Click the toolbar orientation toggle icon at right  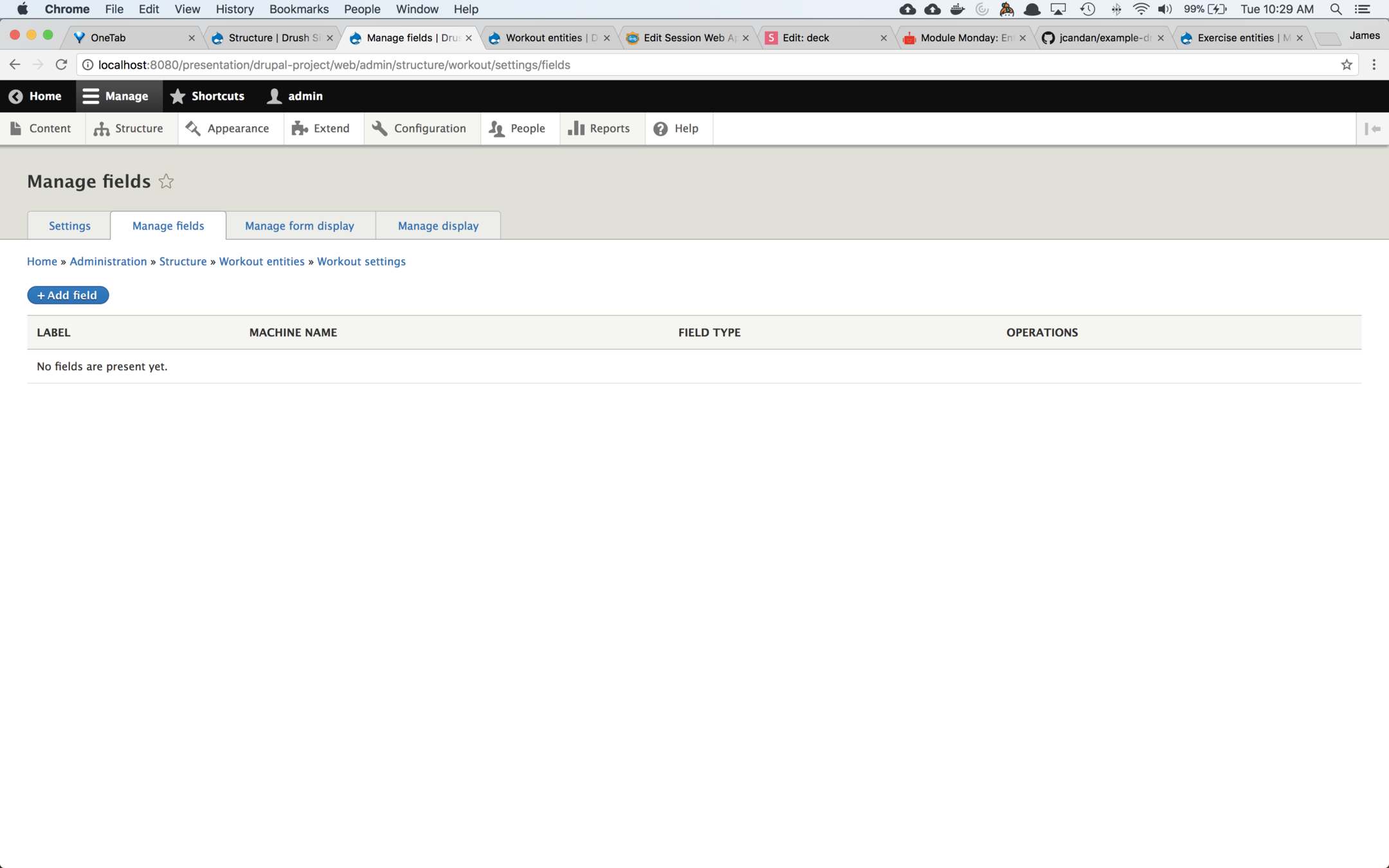[x=1372, y=129]
